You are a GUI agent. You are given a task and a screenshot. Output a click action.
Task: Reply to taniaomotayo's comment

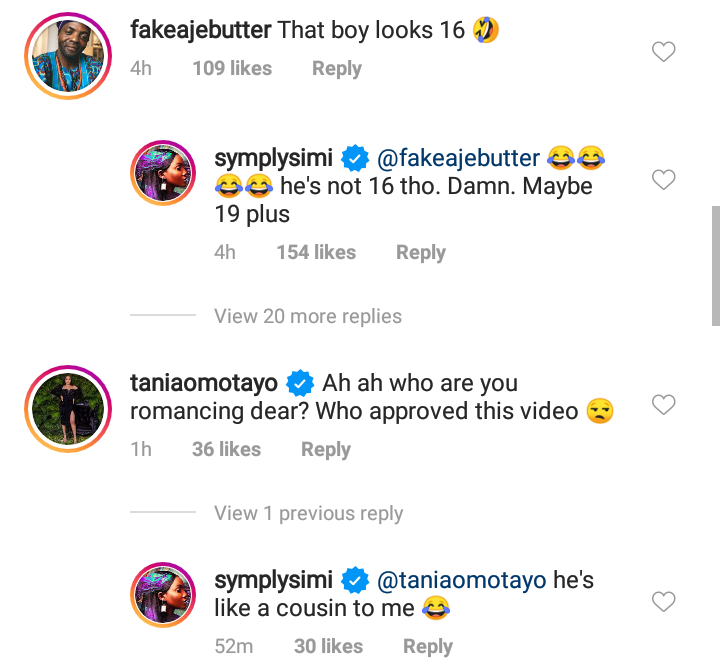pyautogui.click(x=325, y=449)
